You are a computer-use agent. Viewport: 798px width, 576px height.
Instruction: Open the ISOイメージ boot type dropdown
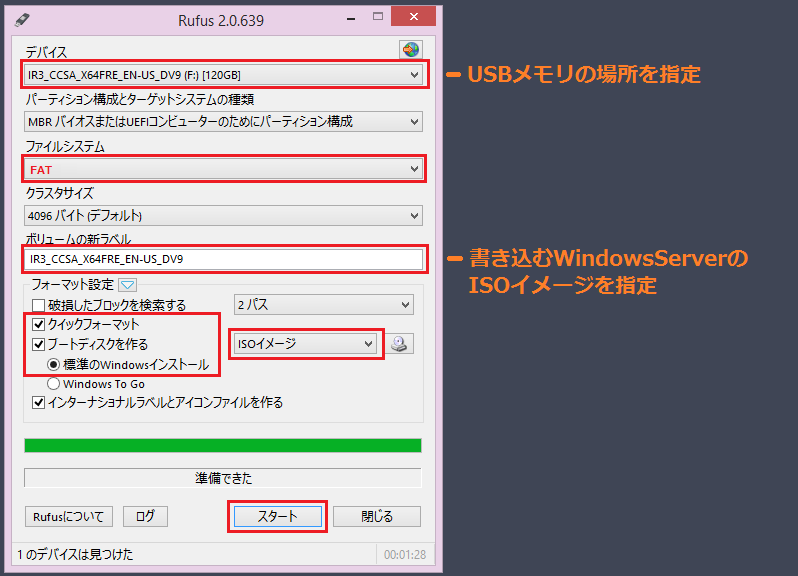(305, 344)
